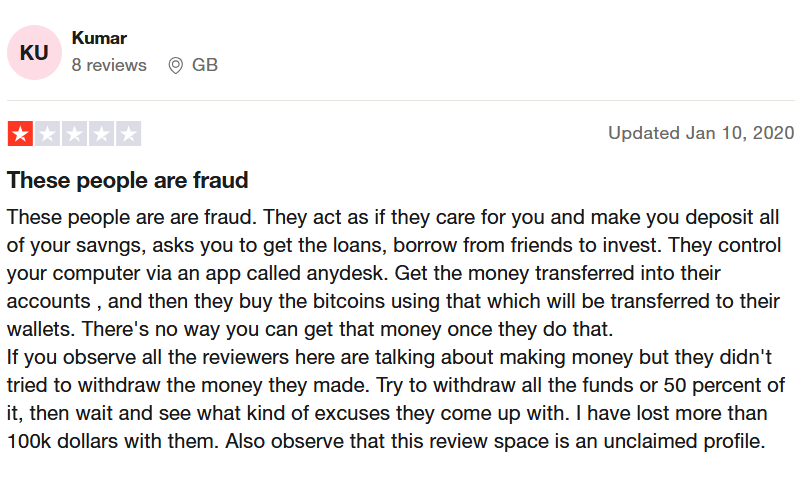Open reviewer name Kumar
809x478 pixels.
99,38
